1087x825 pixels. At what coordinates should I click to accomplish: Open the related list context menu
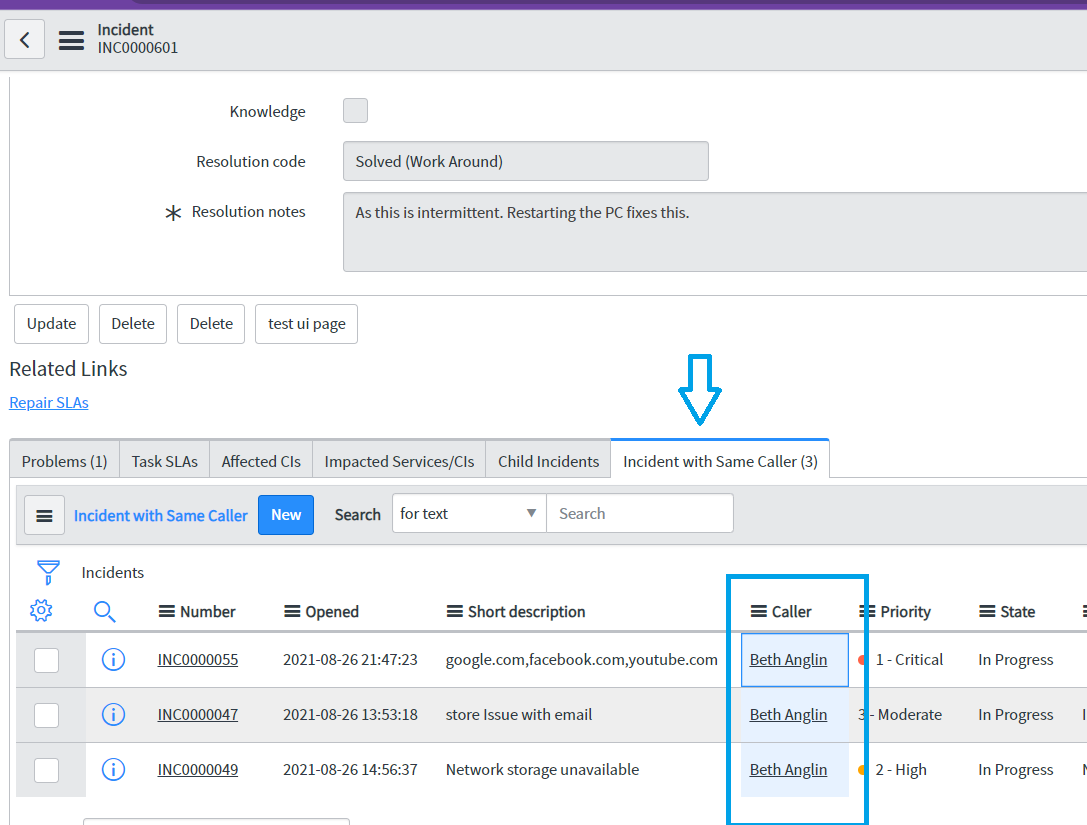pyautogui.click(x=44, y=515)
